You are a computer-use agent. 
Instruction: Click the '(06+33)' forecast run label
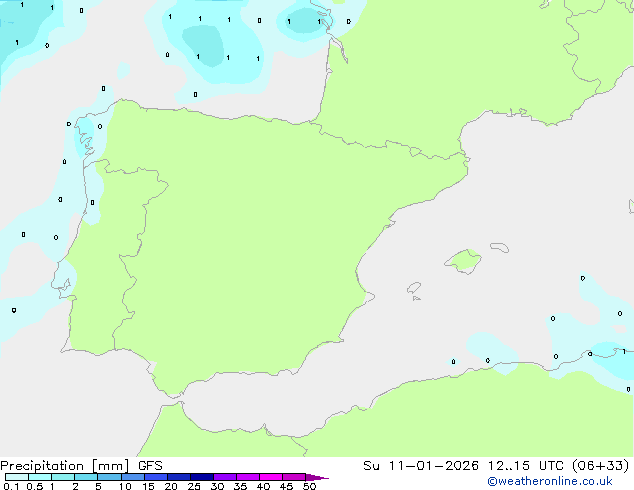[x=601, y=466]
